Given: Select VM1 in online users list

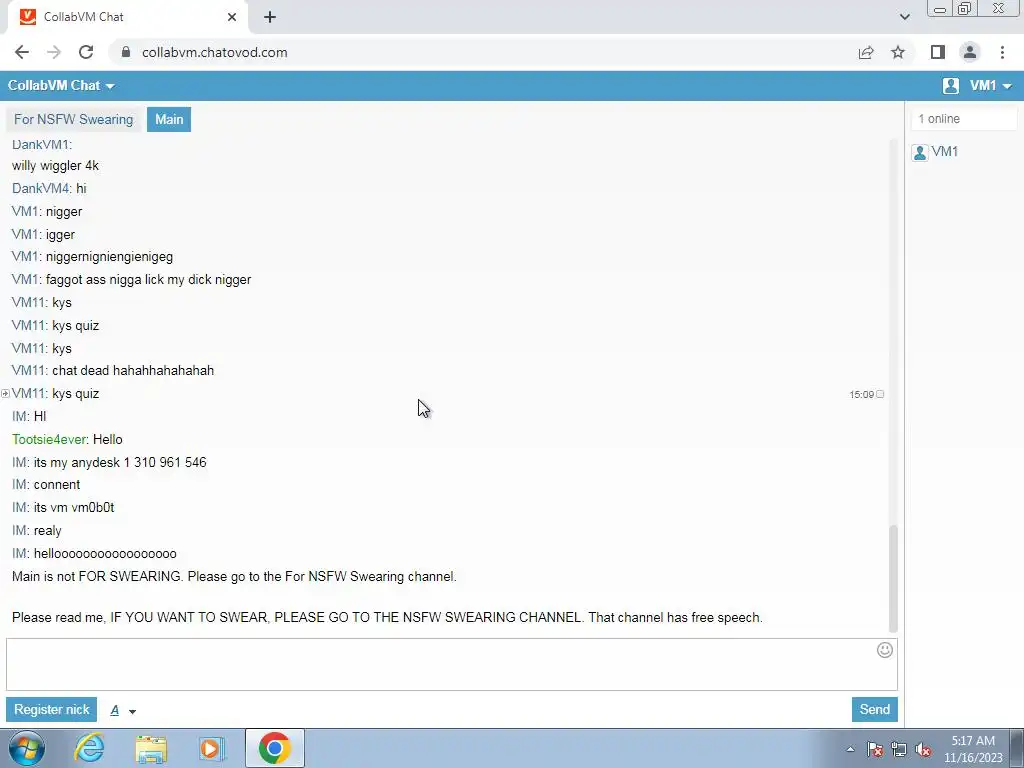Looking at the screenshot, I should (x=945, y=152).
